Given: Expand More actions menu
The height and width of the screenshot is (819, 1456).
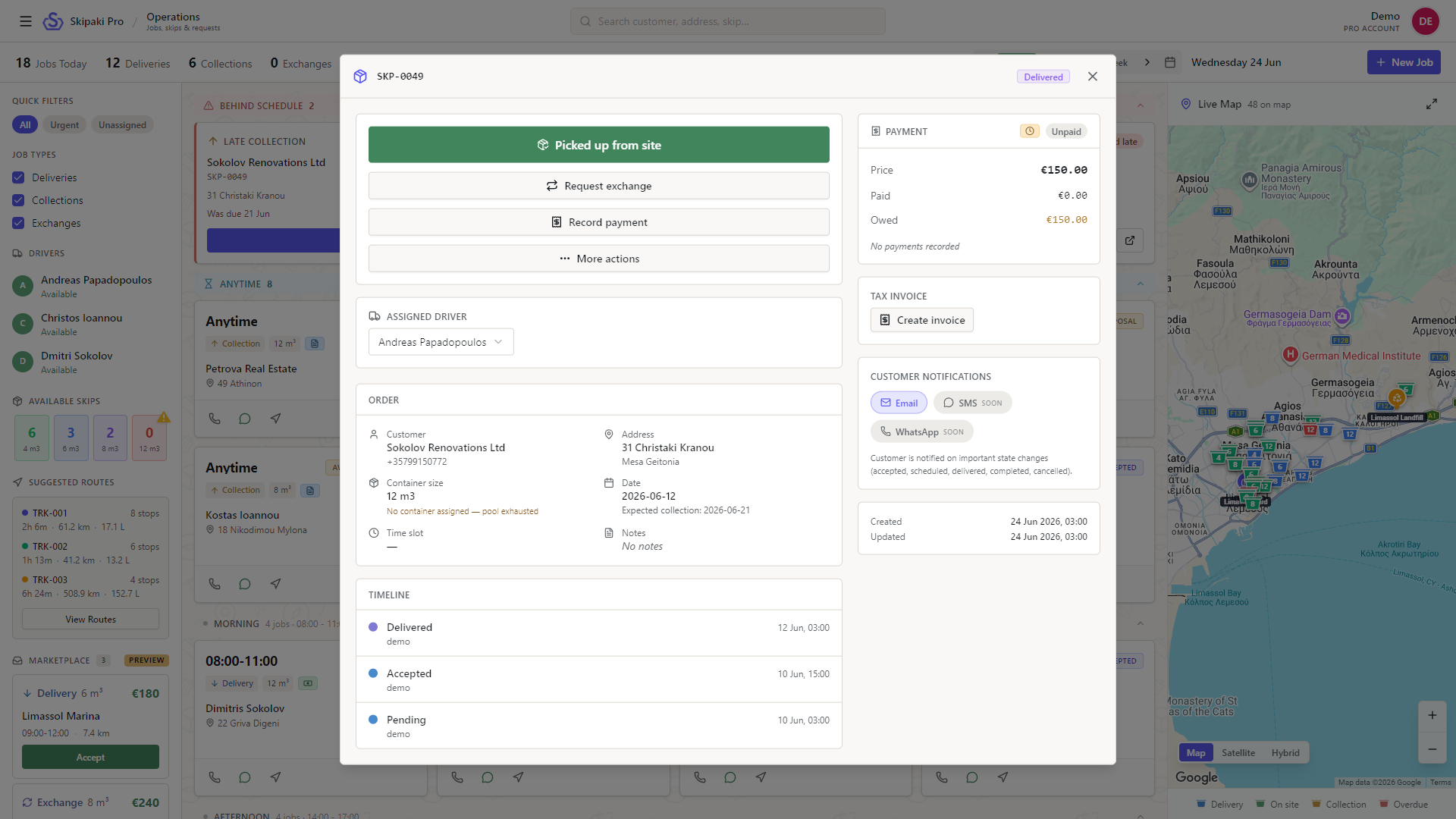Looking at the screenshot, I should [599, 259].
